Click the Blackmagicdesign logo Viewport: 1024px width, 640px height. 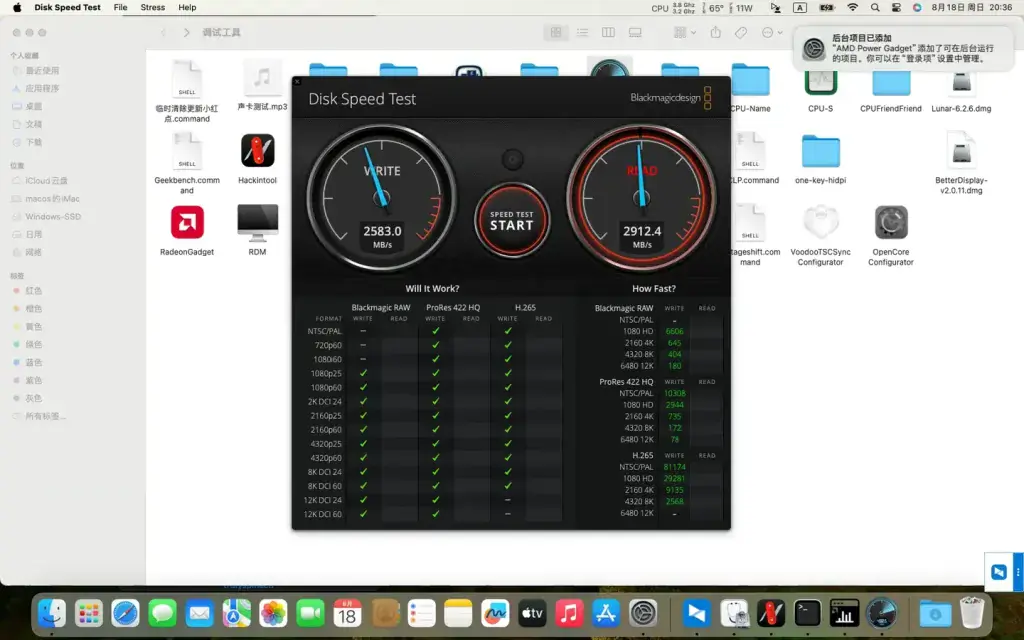pyautogui.click(x=671, y=98)
